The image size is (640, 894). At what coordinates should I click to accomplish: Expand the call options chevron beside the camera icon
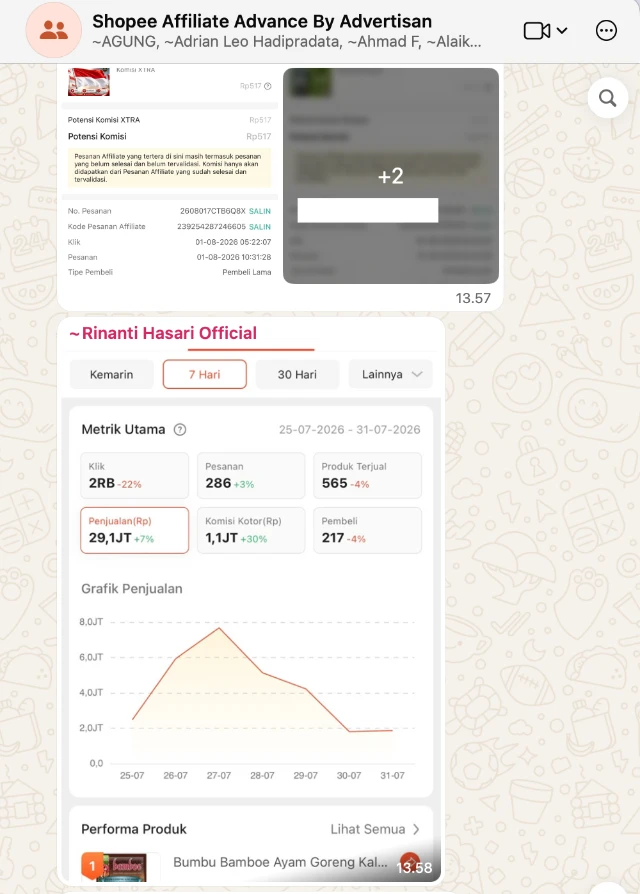tap(562, 30)
